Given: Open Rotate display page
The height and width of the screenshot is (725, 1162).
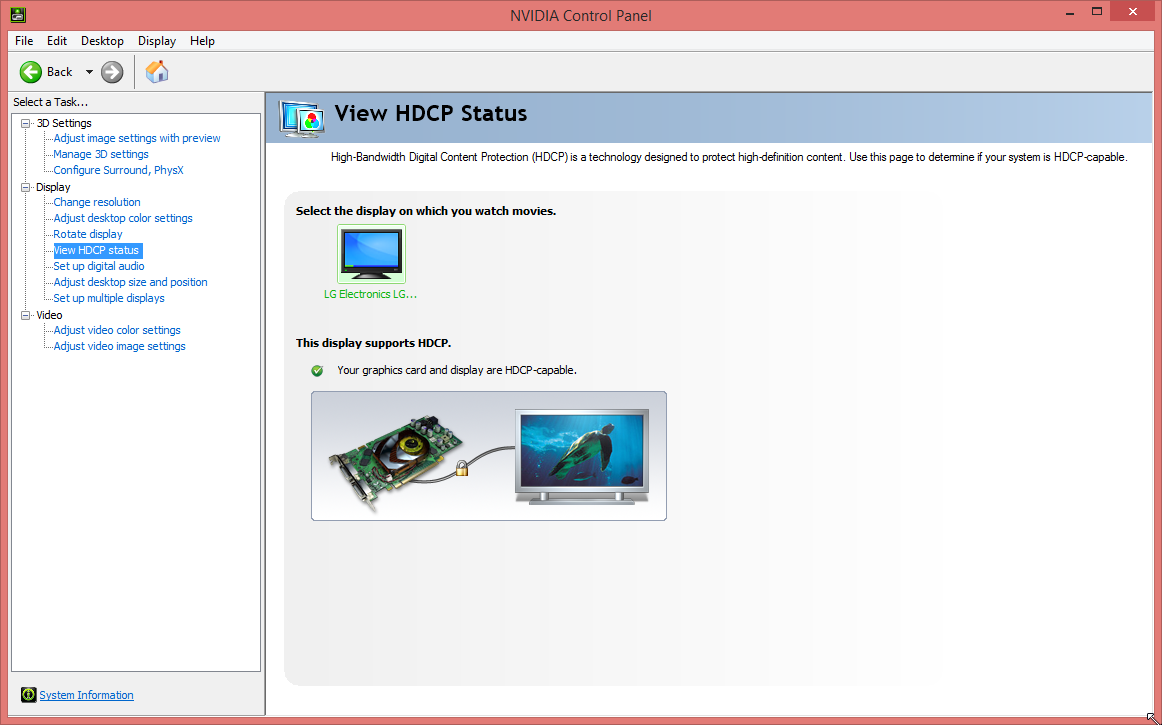Looking at the screenshot, I should [87, 234].
